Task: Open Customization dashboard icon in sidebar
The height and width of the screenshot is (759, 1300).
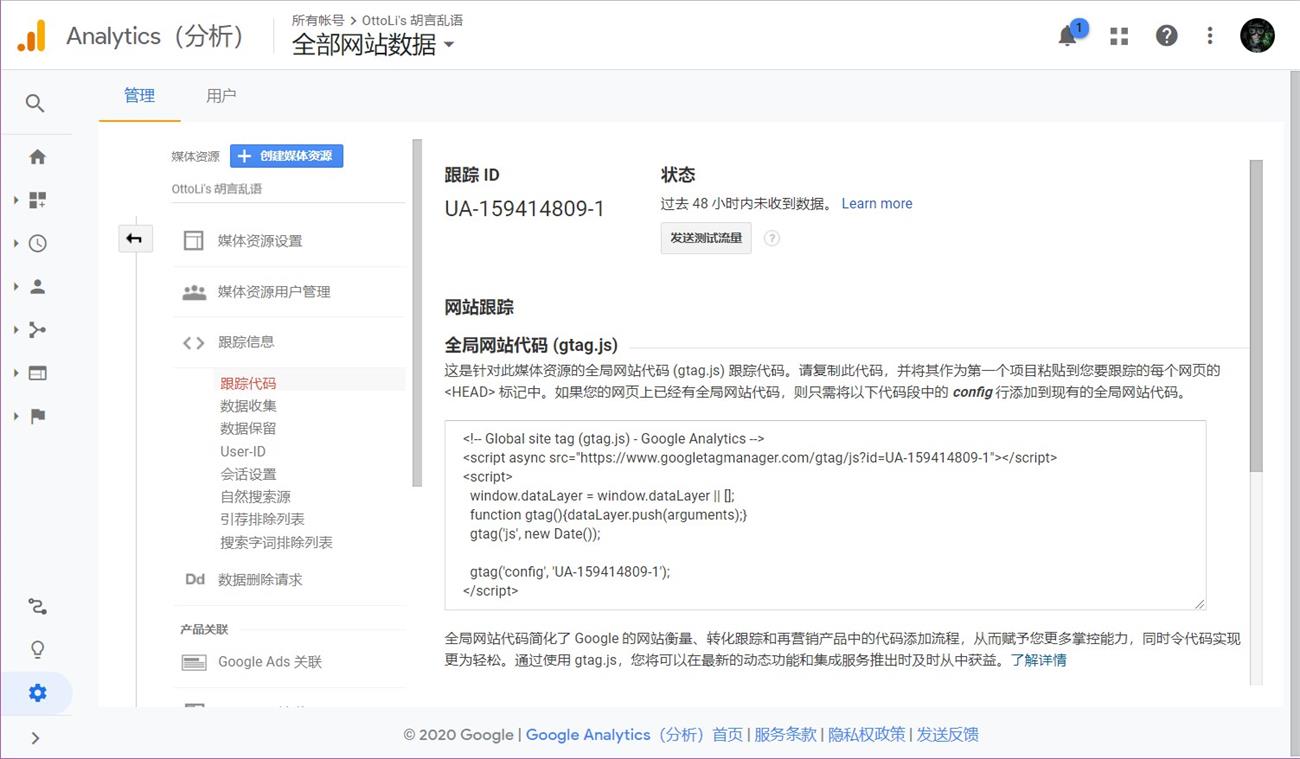Action: click(x=37, y=200)
